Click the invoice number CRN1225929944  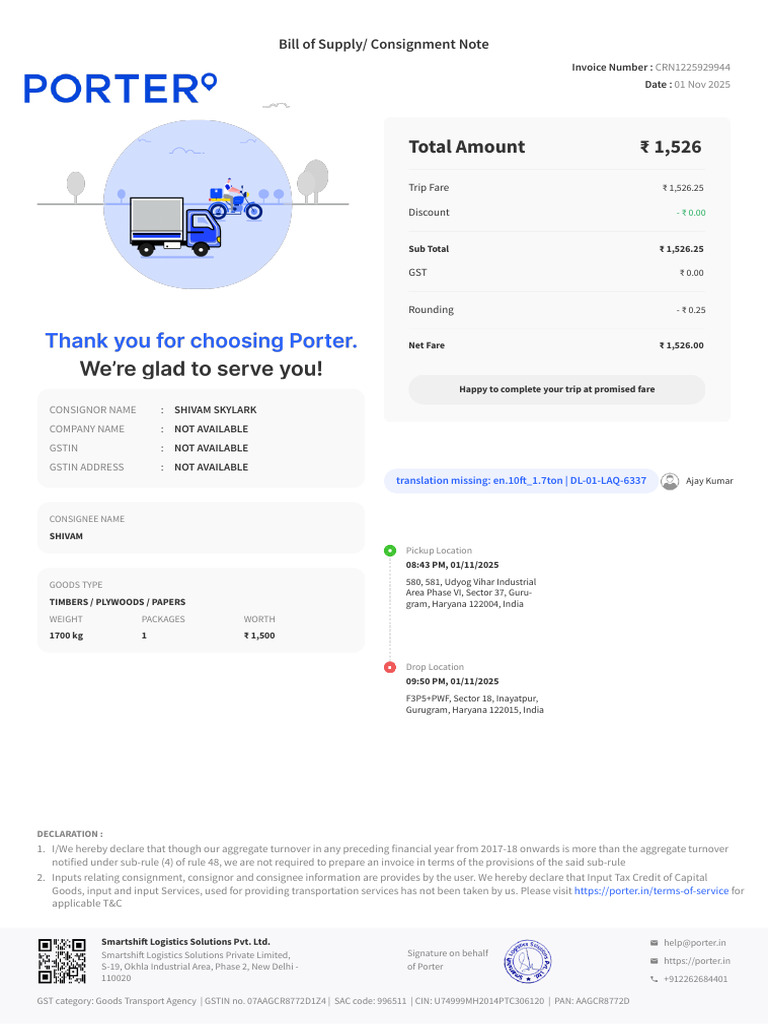(x=692, y=67)
